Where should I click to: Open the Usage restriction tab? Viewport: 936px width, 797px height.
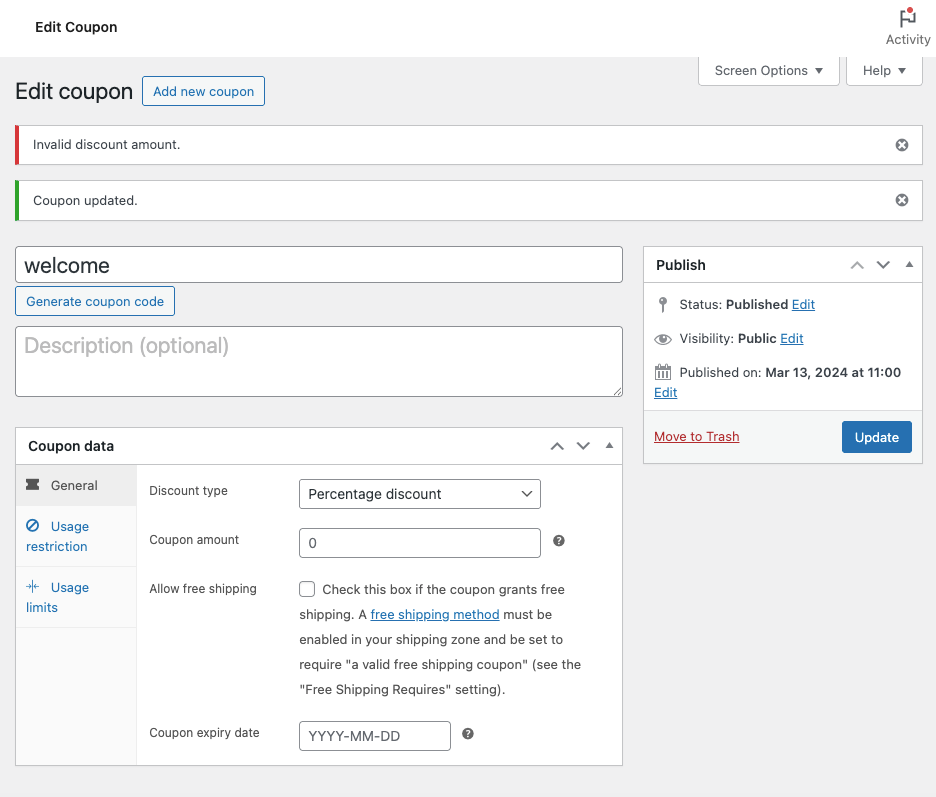[76, 536]
